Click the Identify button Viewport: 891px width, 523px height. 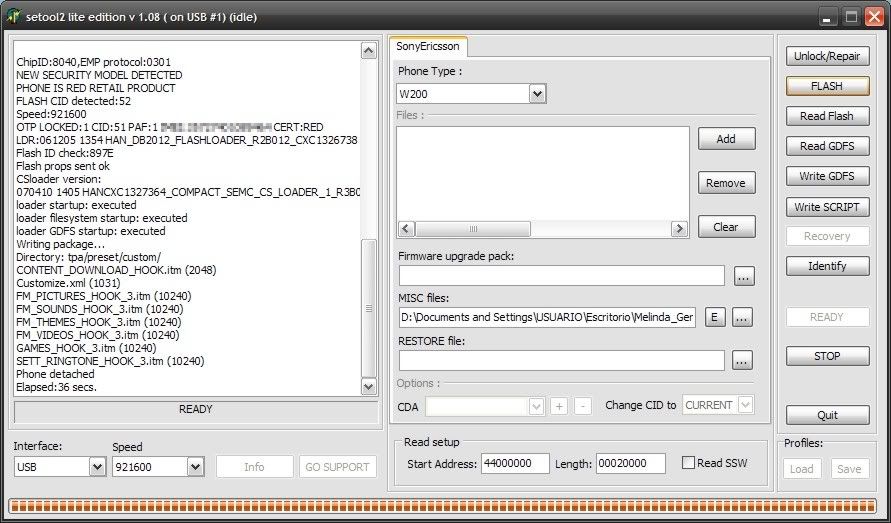tap(827, 266)
